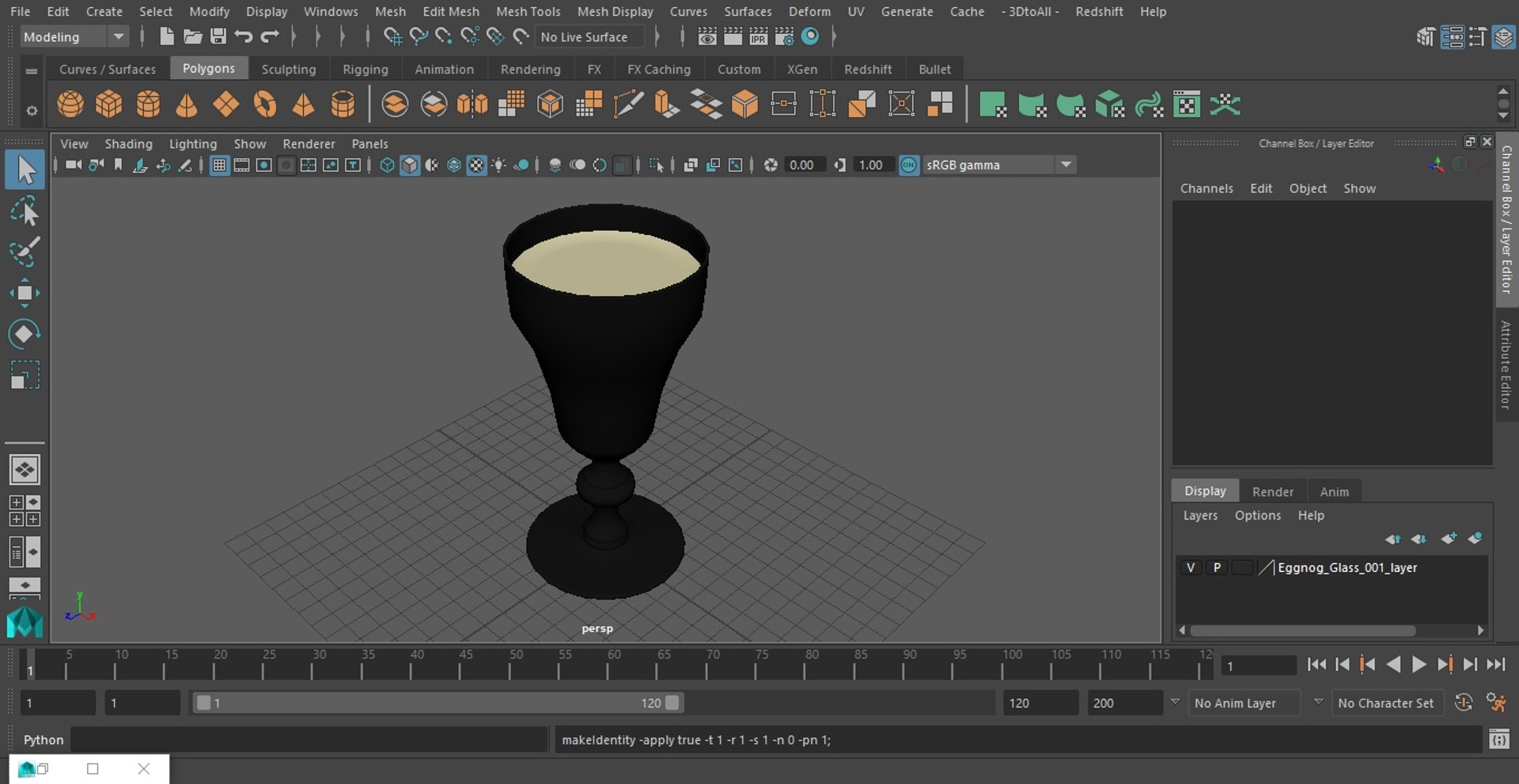Click the Mirror shelf icon
This screenshot has height=784, width=1519.
coord(472,104)
